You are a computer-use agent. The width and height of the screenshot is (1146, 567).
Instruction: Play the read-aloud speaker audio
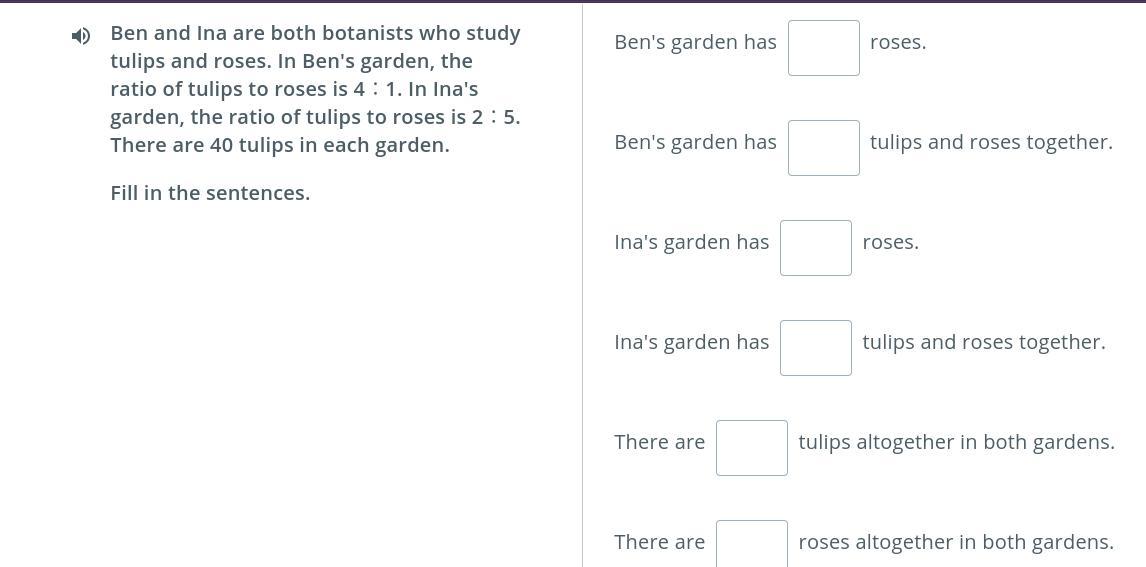[x=81, y=36]
